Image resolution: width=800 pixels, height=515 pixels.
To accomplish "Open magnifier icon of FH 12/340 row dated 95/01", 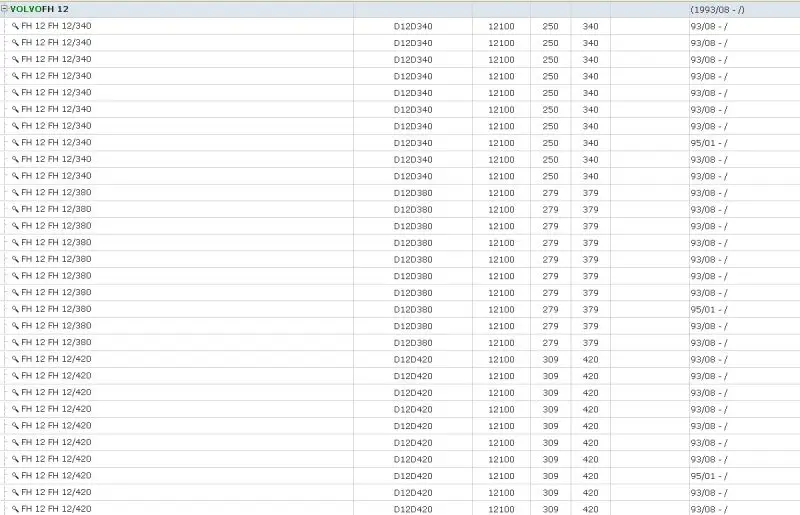I will point(15,142).
